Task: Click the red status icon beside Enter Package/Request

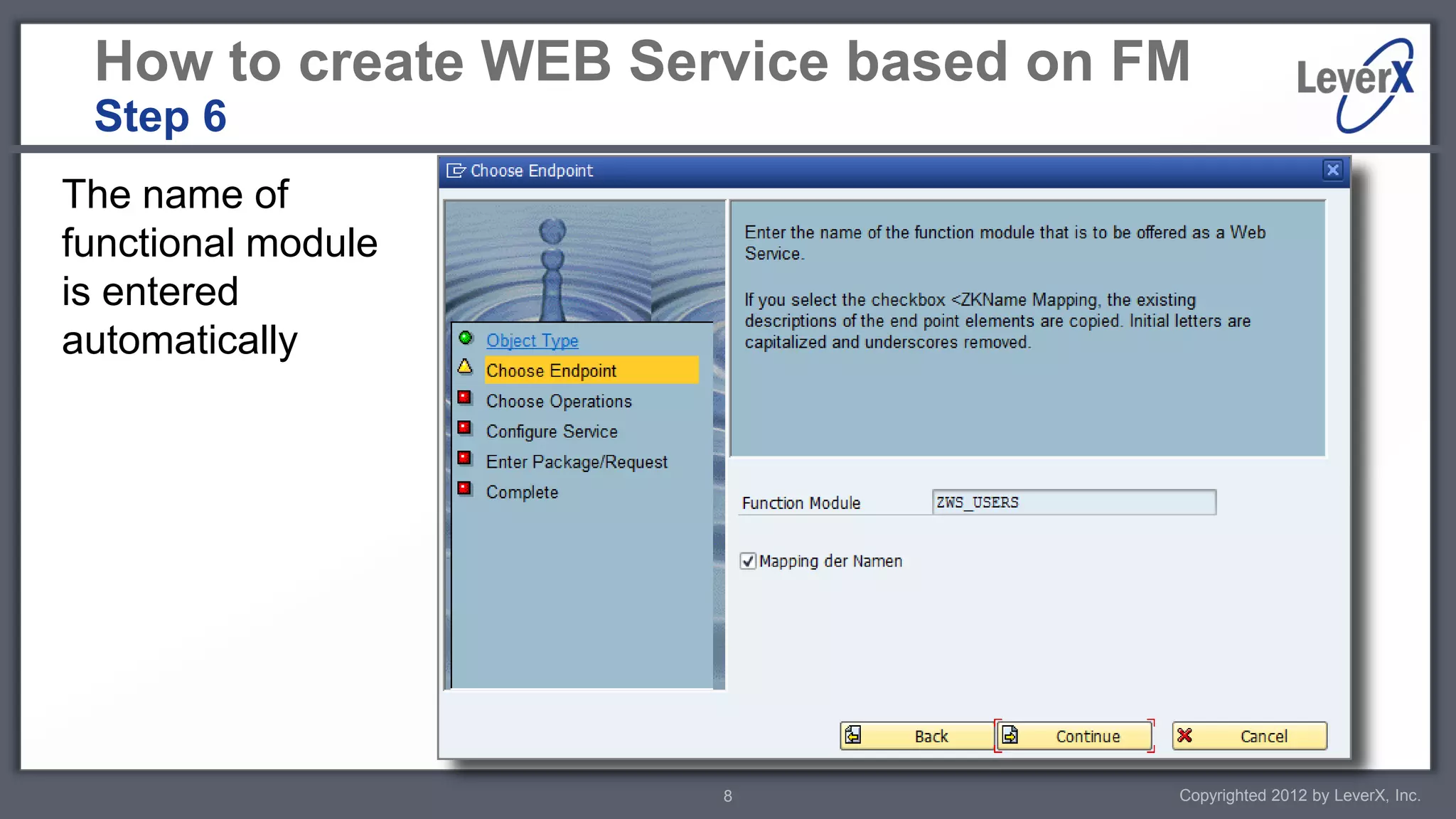Action: pos(464,458)
